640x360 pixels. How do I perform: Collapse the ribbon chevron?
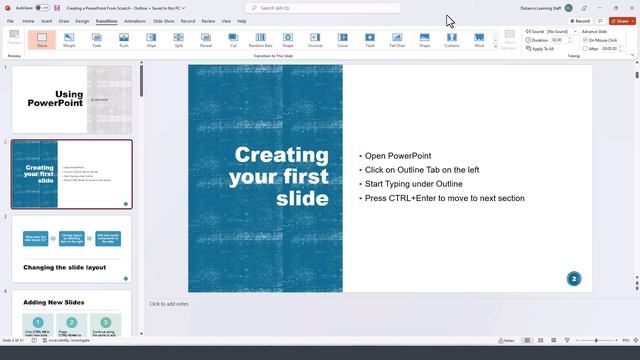[632, 55]
